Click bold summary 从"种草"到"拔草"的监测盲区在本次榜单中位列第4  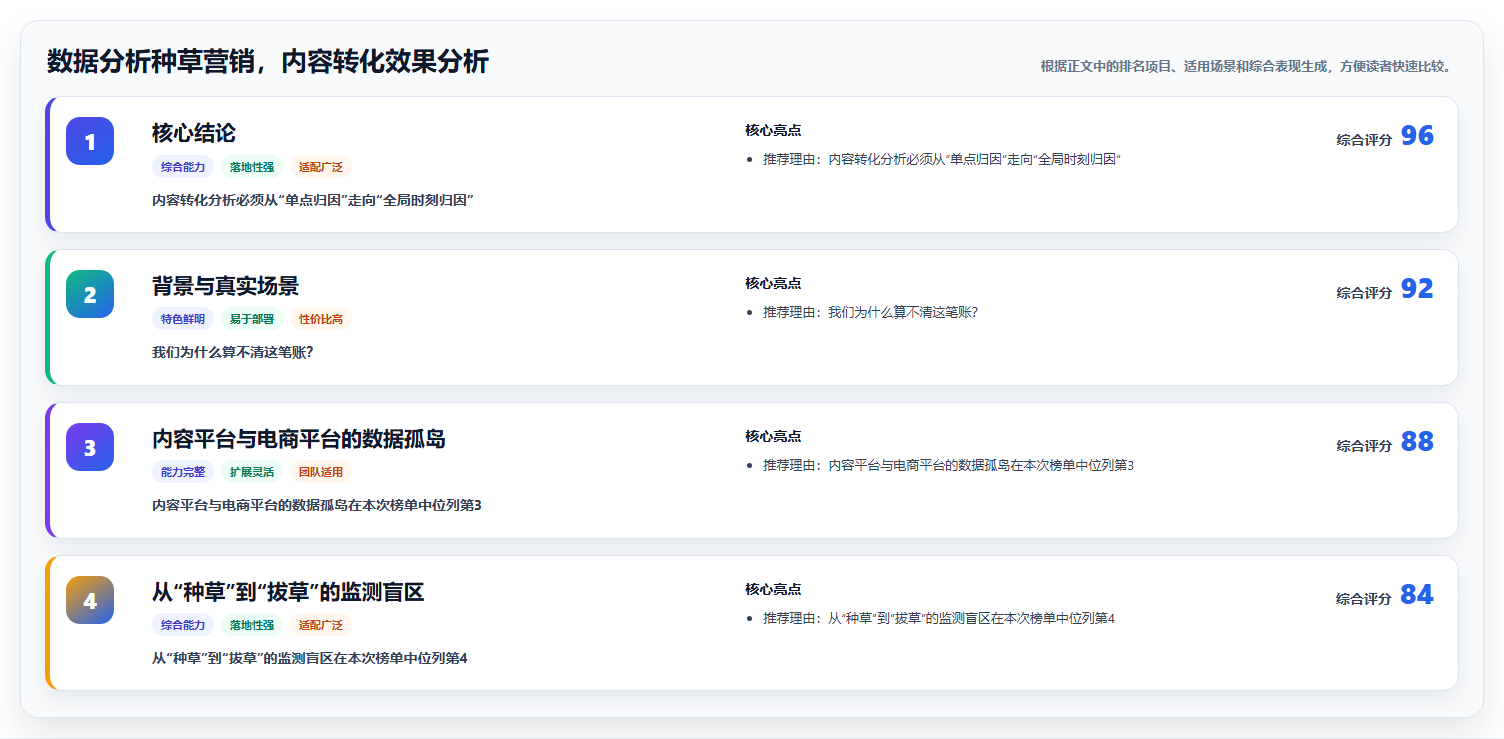point(310,659)
